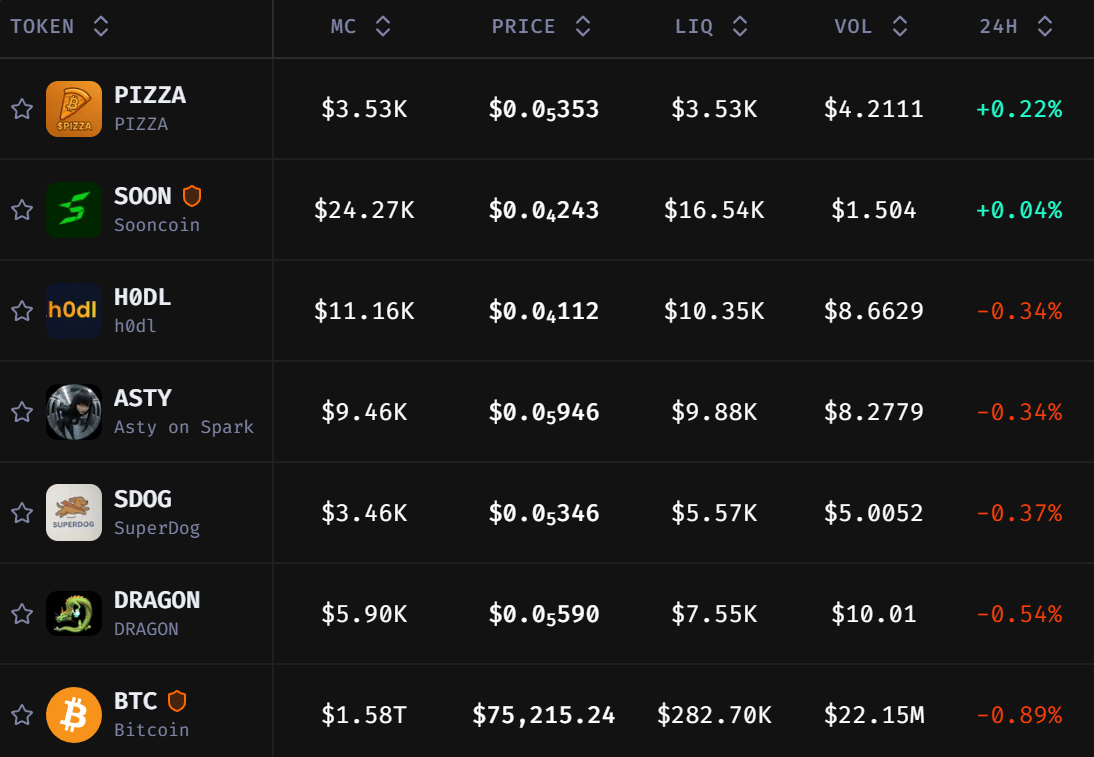Screen dimensions: 1094x757
Task: Click the Bitcoin price $75,215.24 cell
Action: [544, 715]
